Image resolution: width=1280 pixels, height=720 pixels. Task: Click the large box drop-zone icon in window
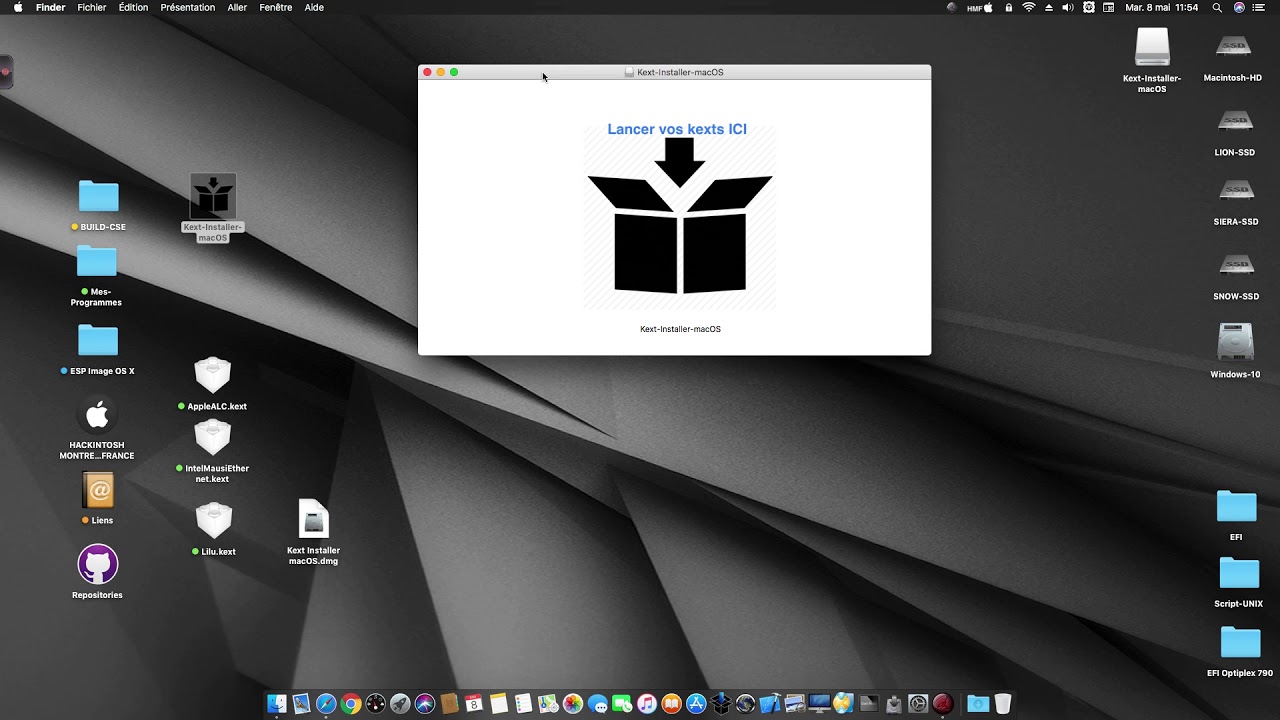click(680, 216)
